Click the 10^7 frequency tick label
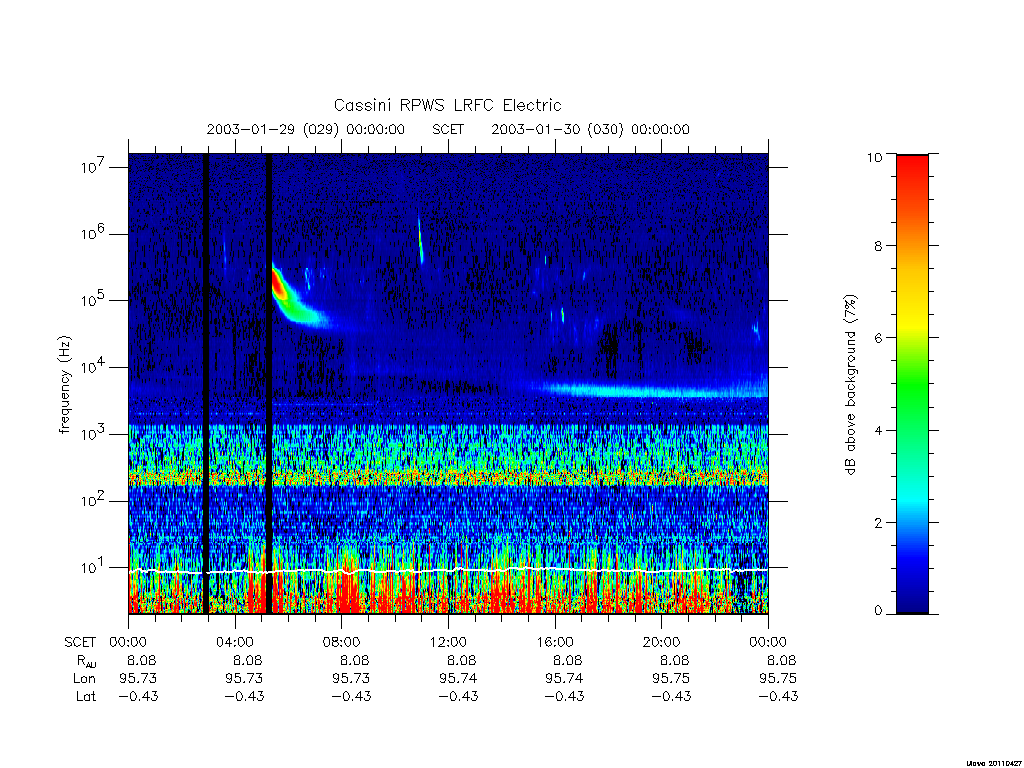The image size is (1024, 768). pyautogui.click(x=94, y=166)
